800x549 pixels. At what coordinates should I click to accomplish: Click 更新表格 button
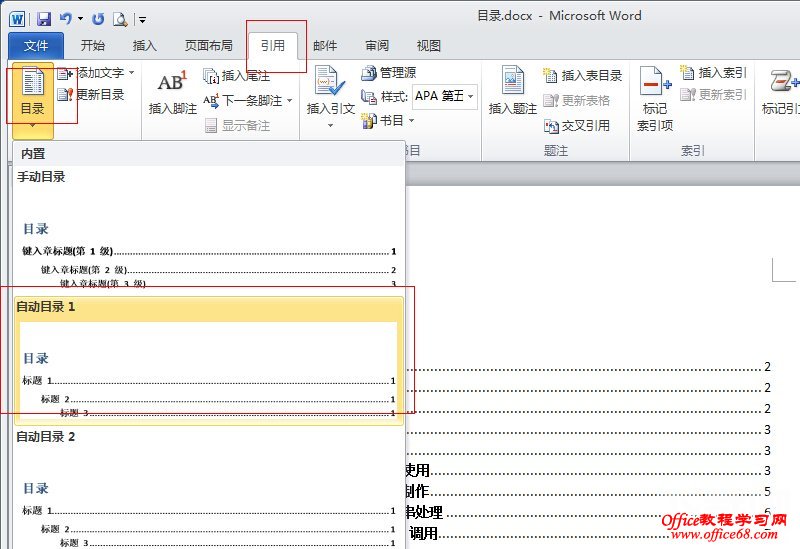coord(577,101)
